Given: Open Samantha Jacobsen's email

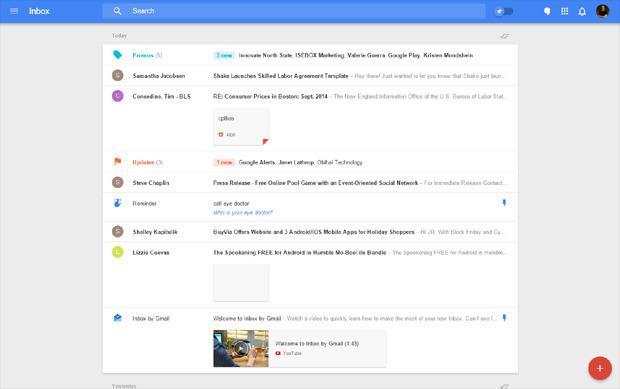Looking at the screenshot, I should pyautogui.click(x=310, y=76).
